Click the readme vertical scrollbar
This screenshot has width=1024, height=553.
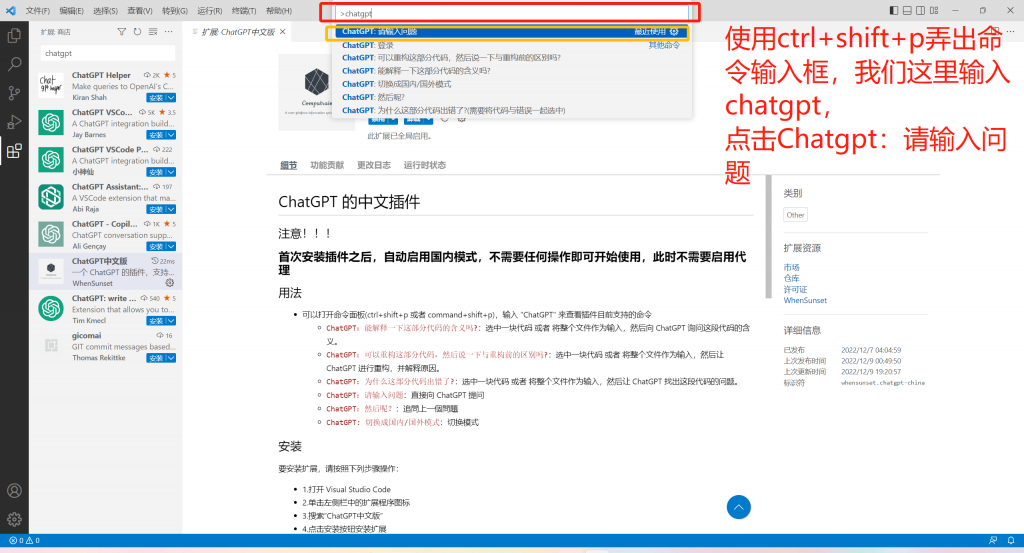pos(769,236)
